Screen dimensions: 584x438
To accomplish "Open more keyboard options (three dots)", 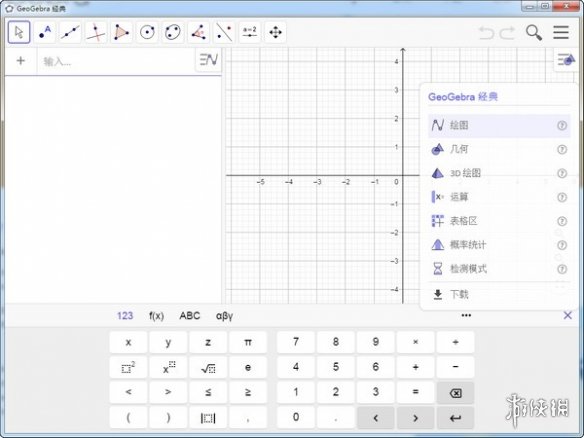I will (x=466, y=315).
